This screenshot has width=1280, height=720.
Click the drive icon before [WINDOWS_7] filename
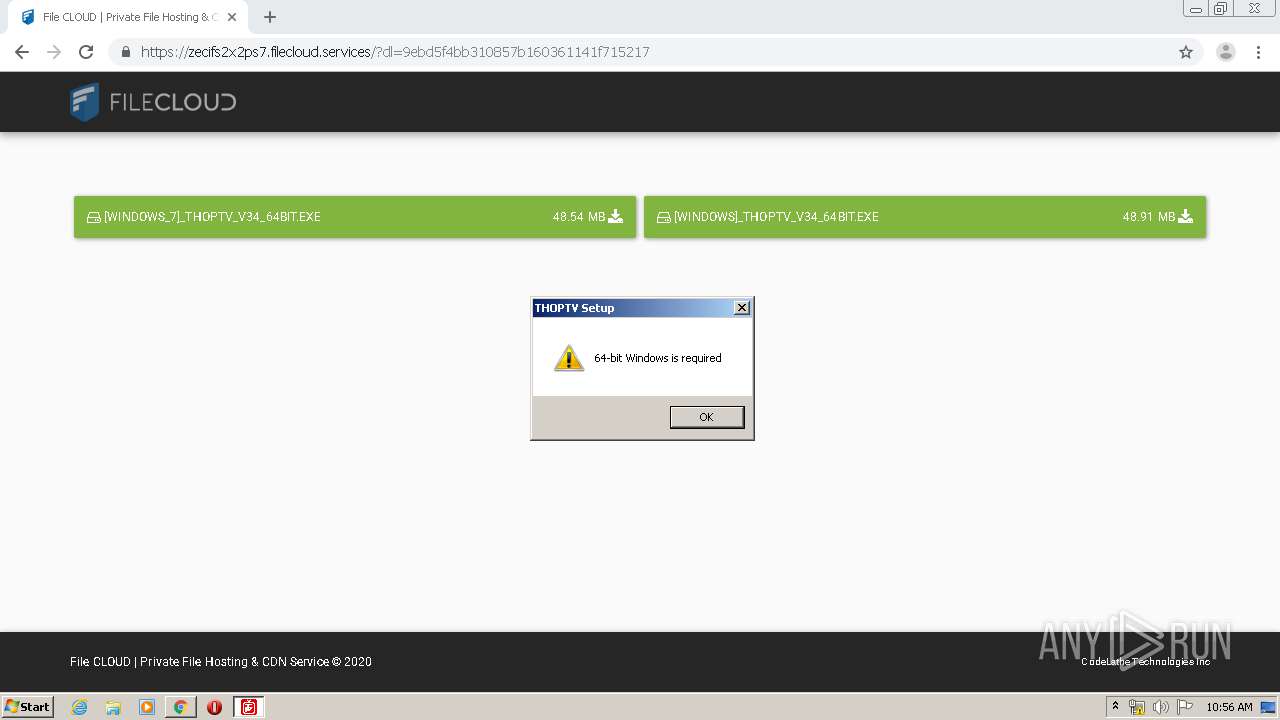point(94,217)
